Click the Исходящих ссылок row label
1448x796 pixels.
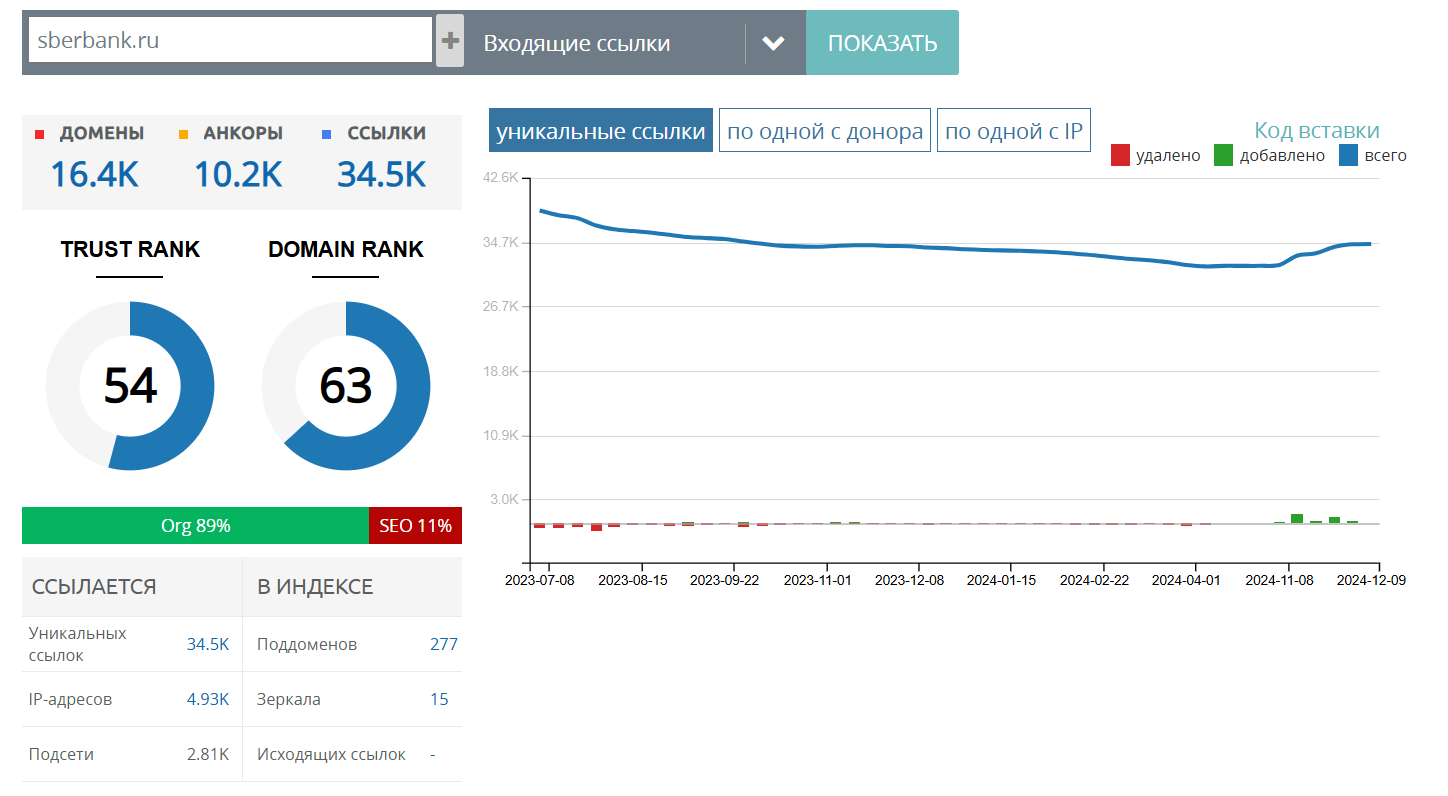(331, 754)
